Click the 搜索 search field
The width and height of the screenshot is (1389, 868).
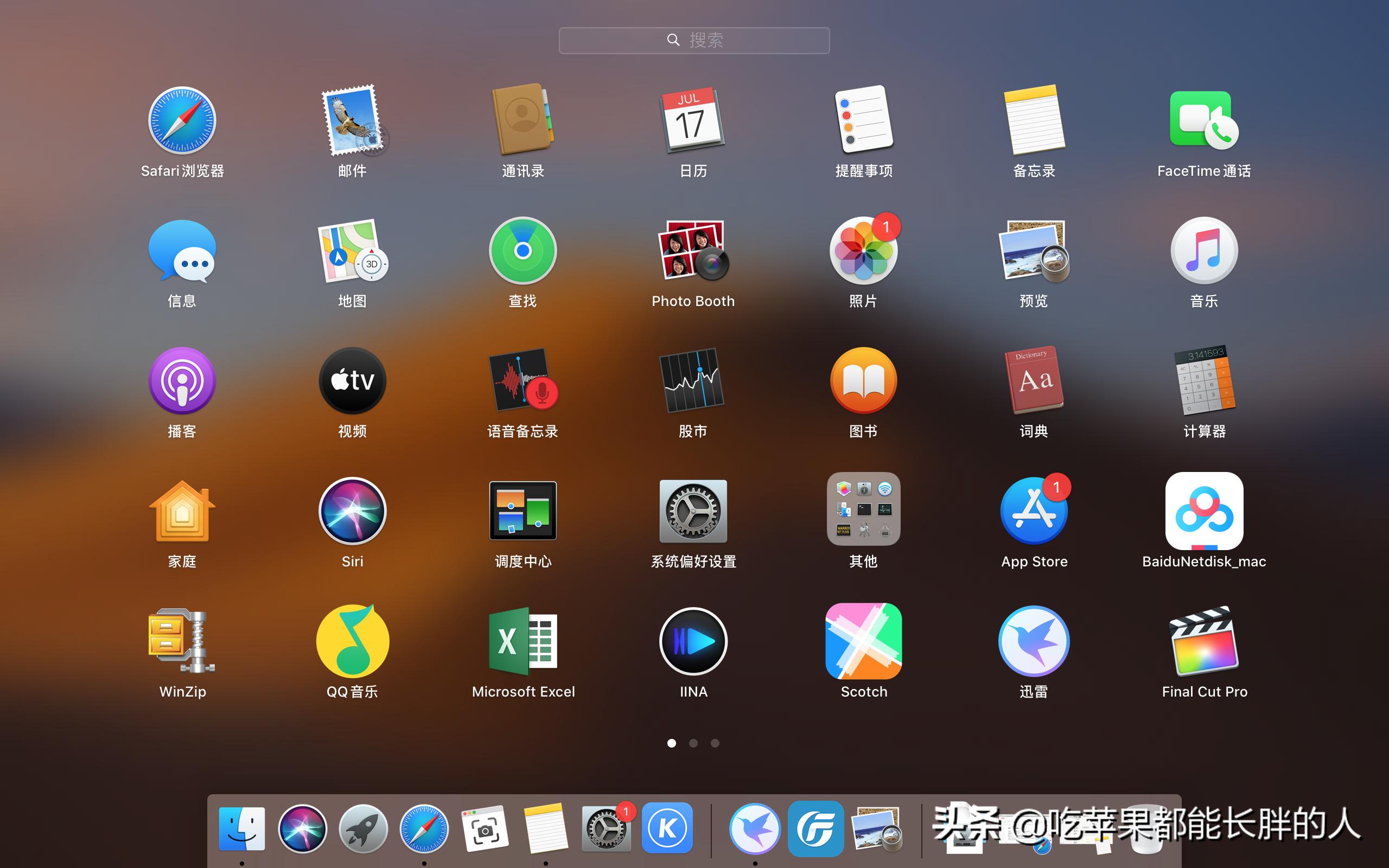[694, 40]
